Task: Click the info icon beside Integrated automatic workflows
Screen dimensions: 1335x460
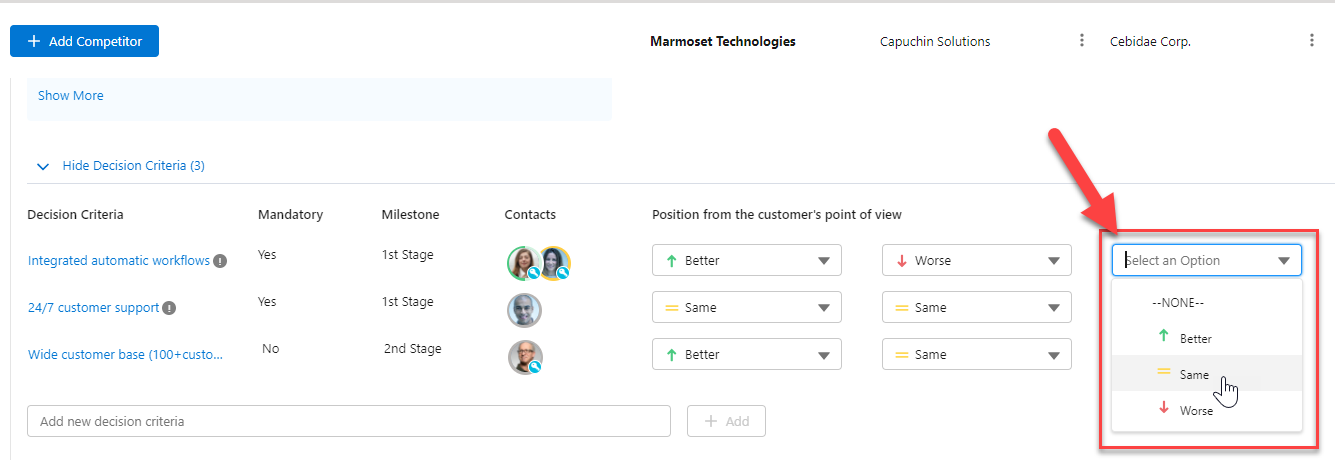Action: [x=220, y=261]
